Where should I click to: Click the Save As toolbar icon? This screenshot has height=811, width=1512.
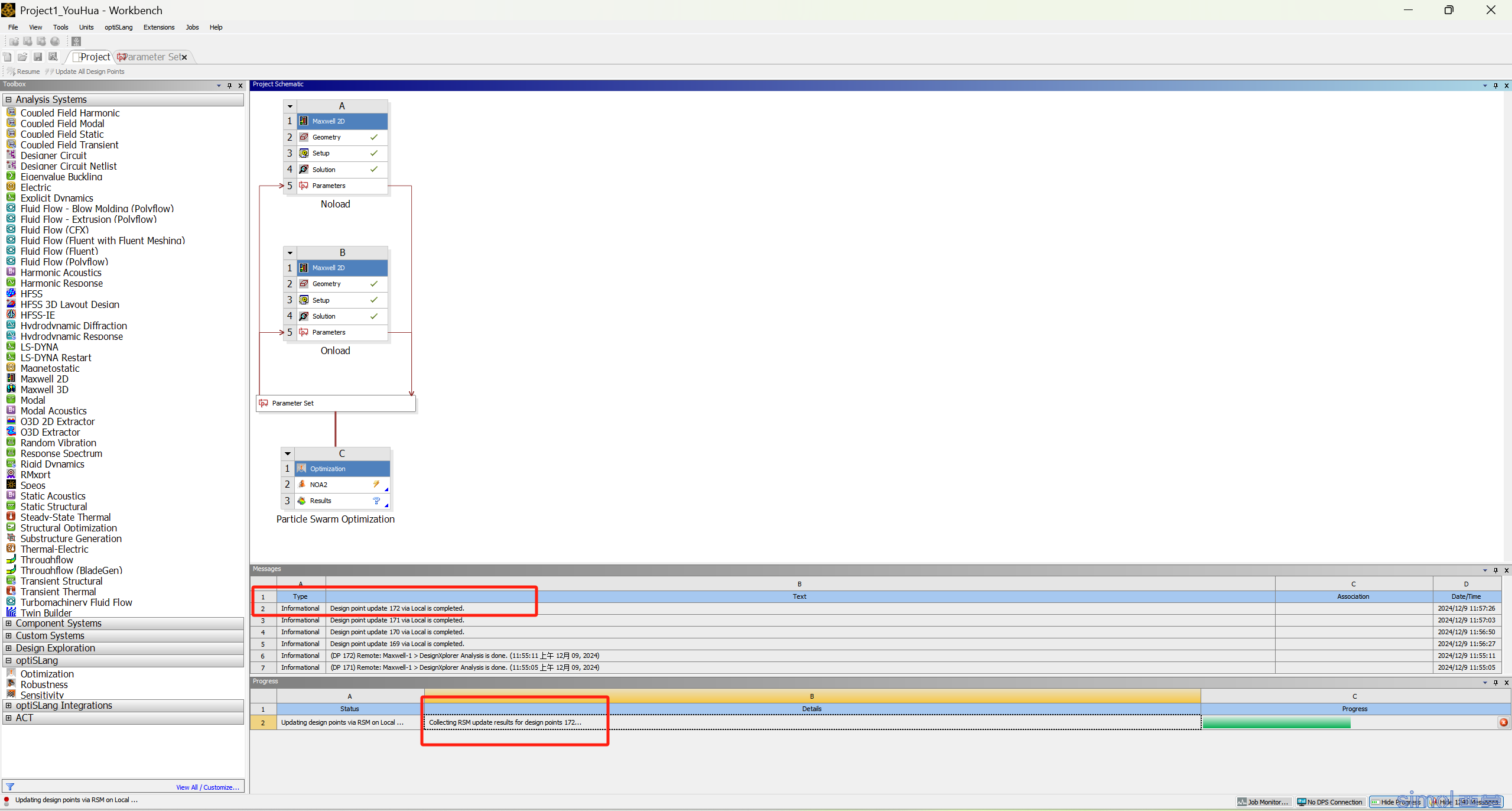53,57
